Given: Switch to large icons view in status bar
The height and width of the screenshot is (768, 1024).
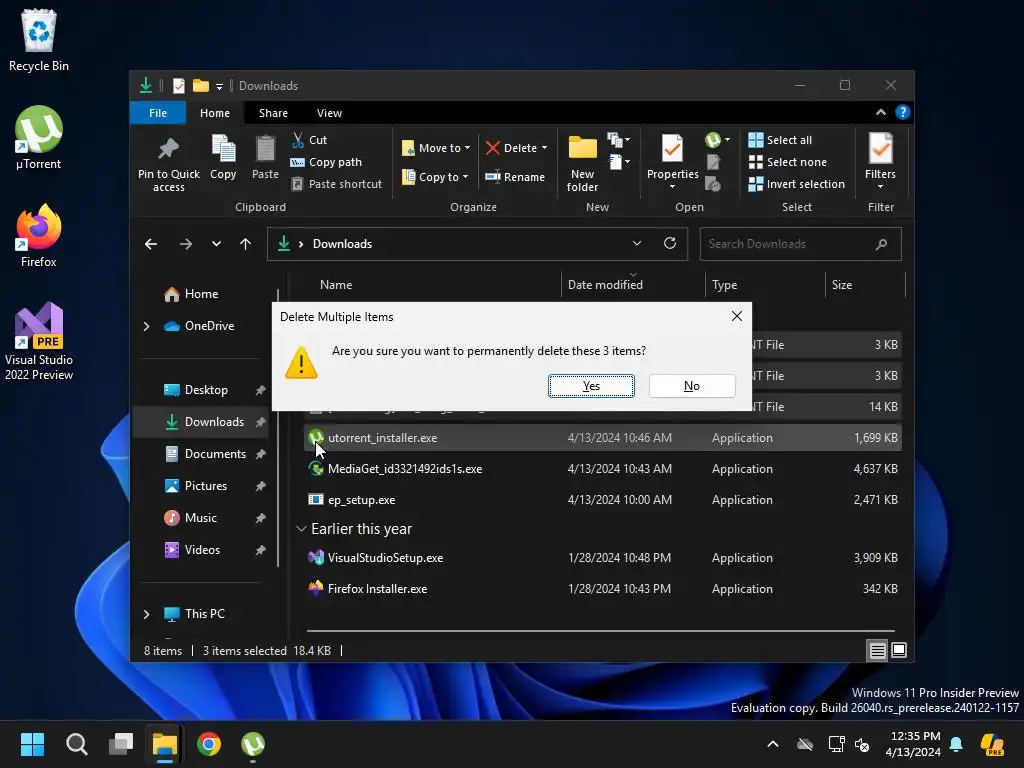Looking at the screenshot, I should [x=899, y=650].
